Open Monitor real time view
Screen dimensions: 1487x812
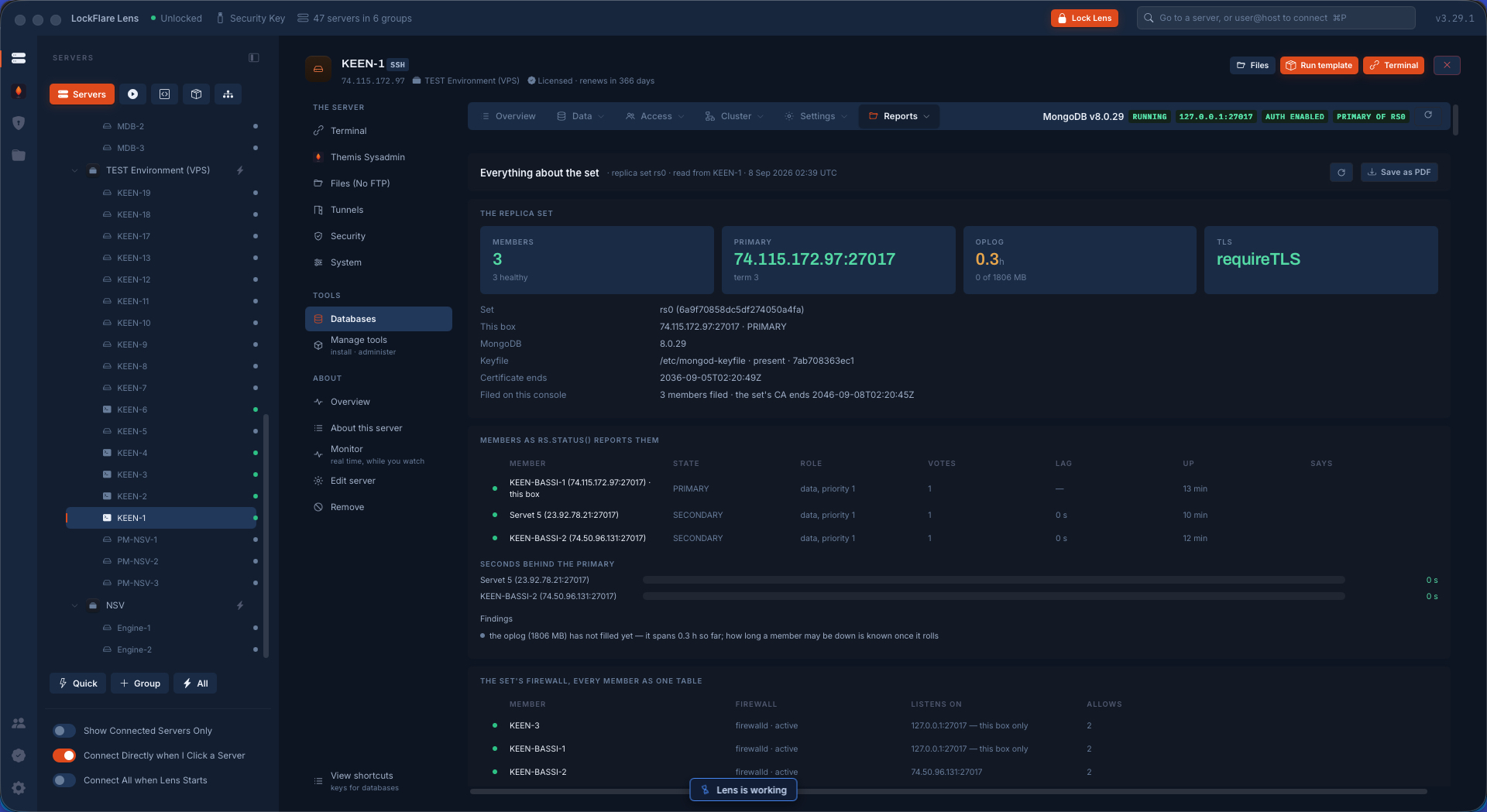click(379, 454)
